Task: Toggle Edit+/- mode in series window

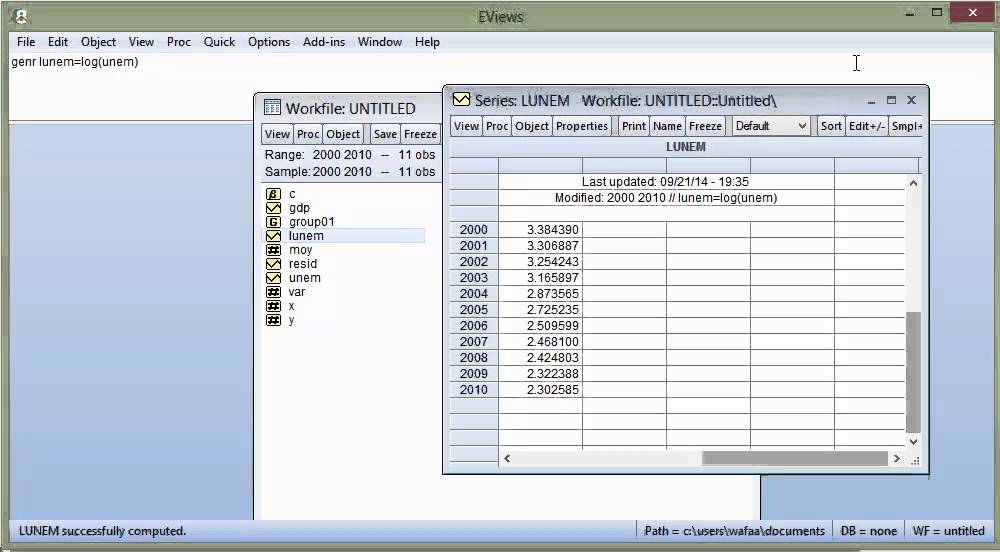Action: tap(866, 126)
